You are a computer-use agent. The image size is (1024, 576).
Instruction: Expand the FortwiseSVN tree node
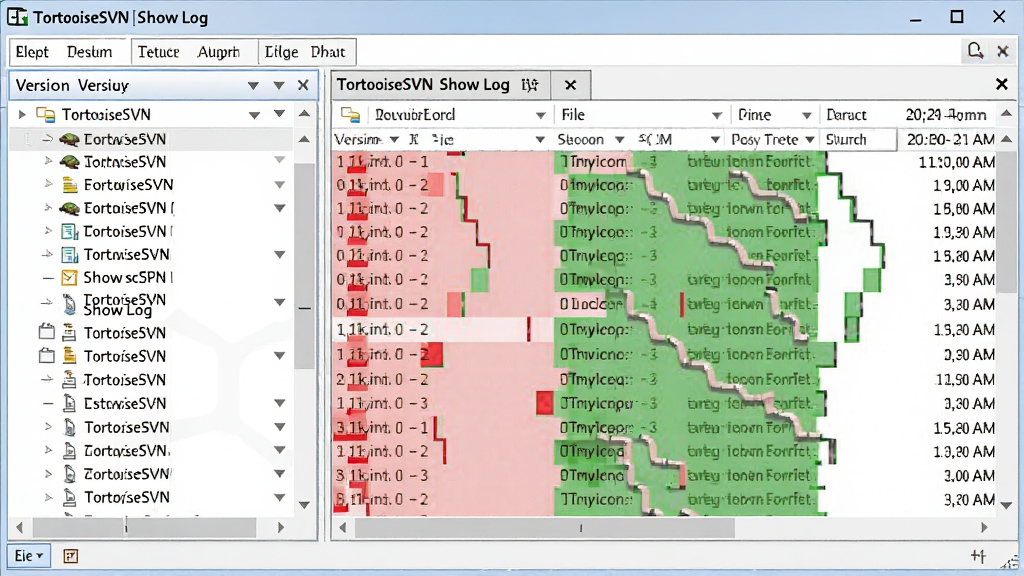click(48, 185)
